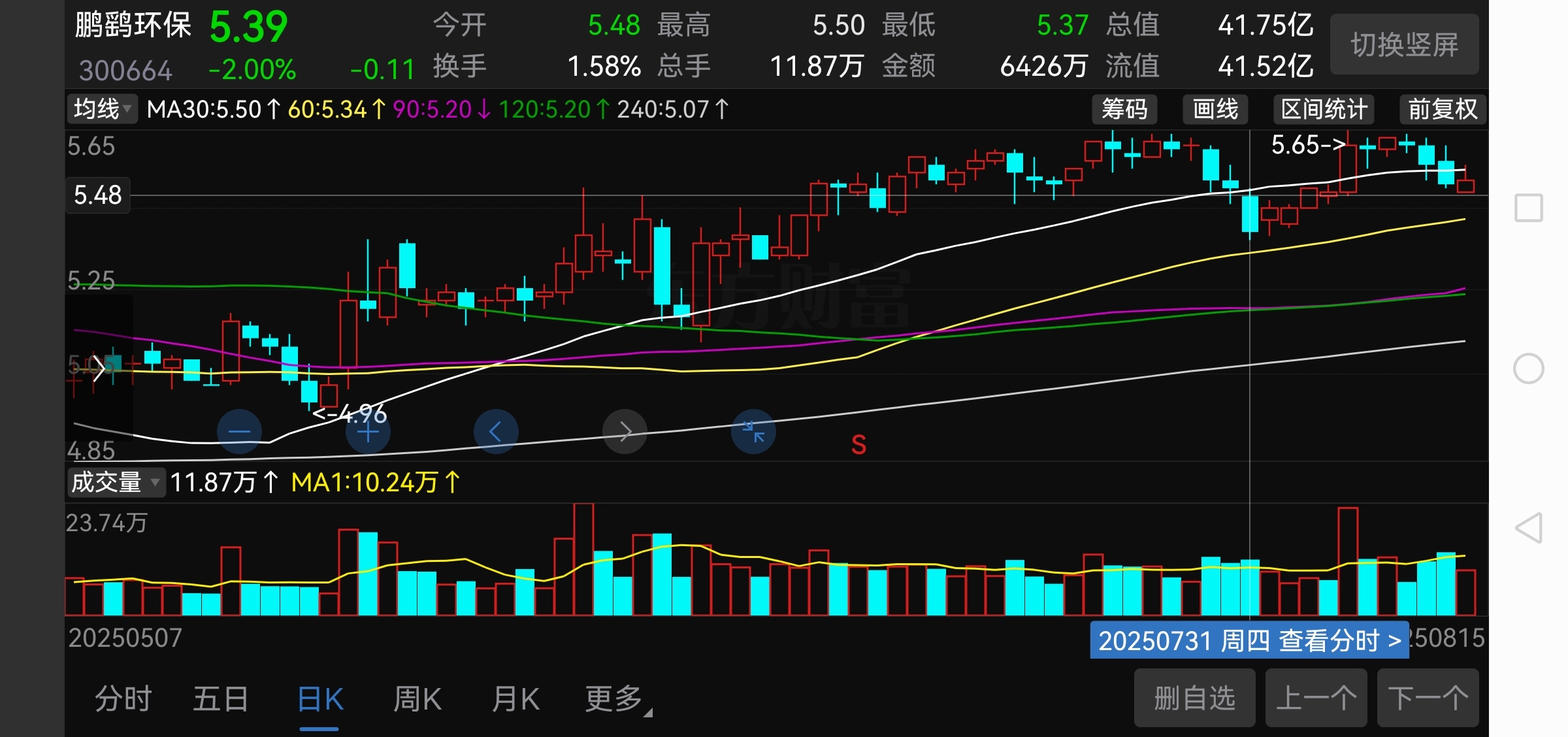Tap the shrink chart arrows icon
1568x737 pixels.
coord(753,431)
